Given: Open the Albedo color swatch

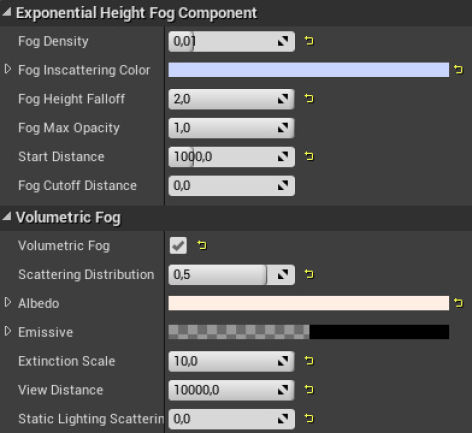Looking at the screenshot, I should [308, 303].
